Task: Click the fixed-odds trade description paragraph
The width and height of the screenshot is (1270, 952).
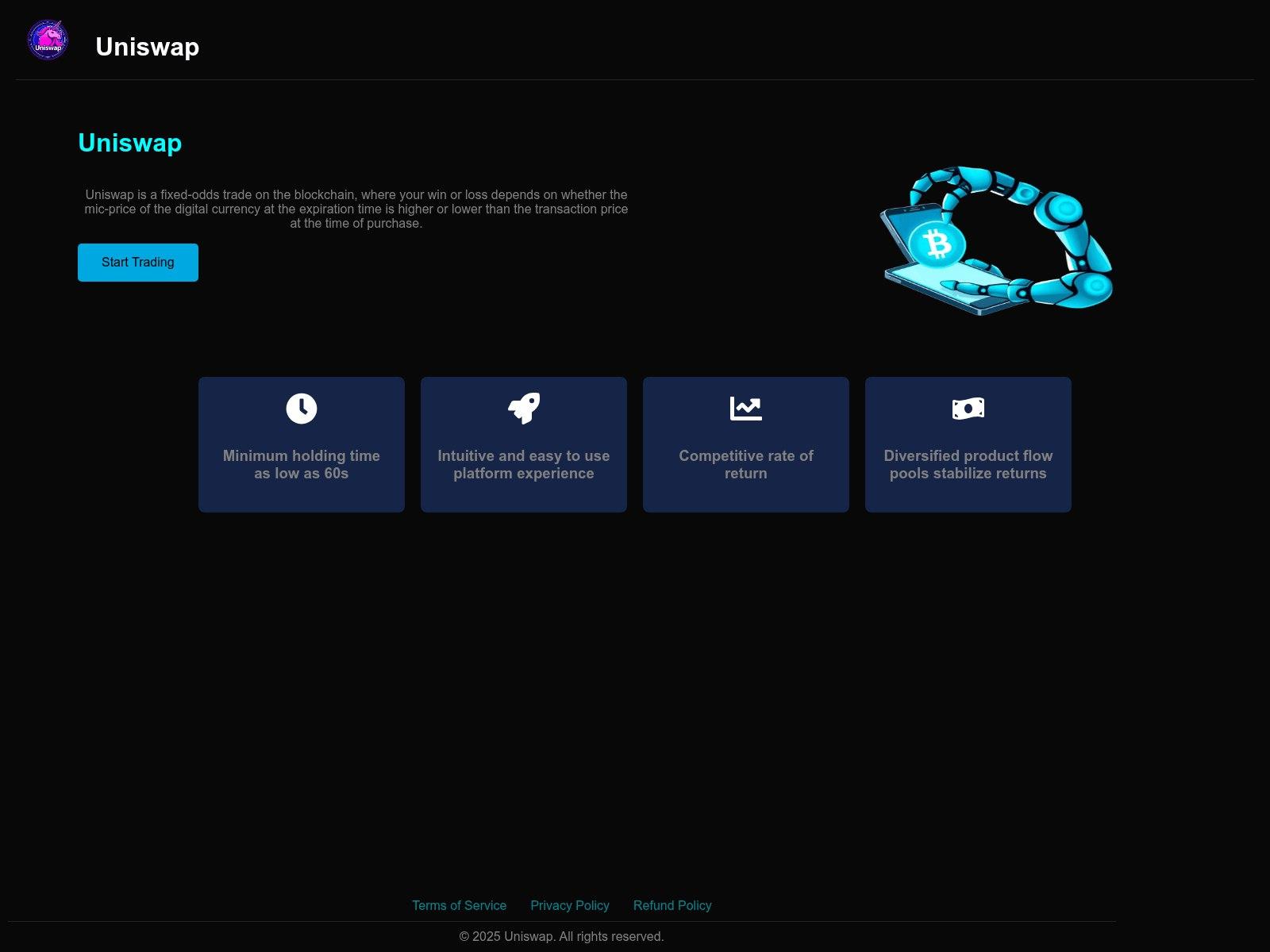Action: 356,209
